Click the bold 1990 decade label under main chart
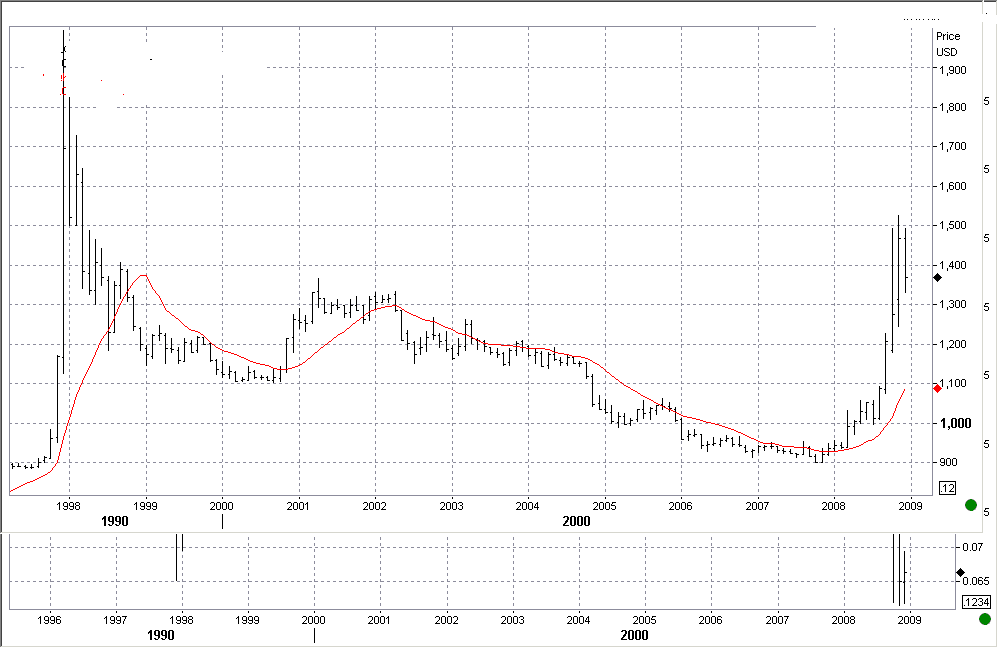This screenshot has height=648, width=998. pos(115,522)
